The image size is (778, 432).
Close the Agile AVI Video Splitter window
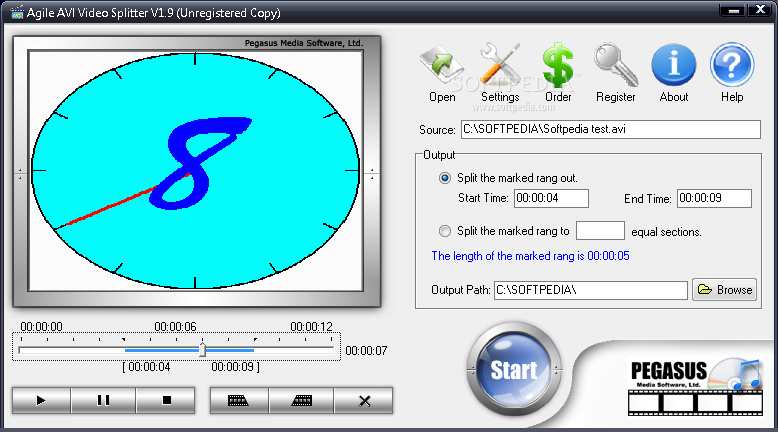coord(760,10)
